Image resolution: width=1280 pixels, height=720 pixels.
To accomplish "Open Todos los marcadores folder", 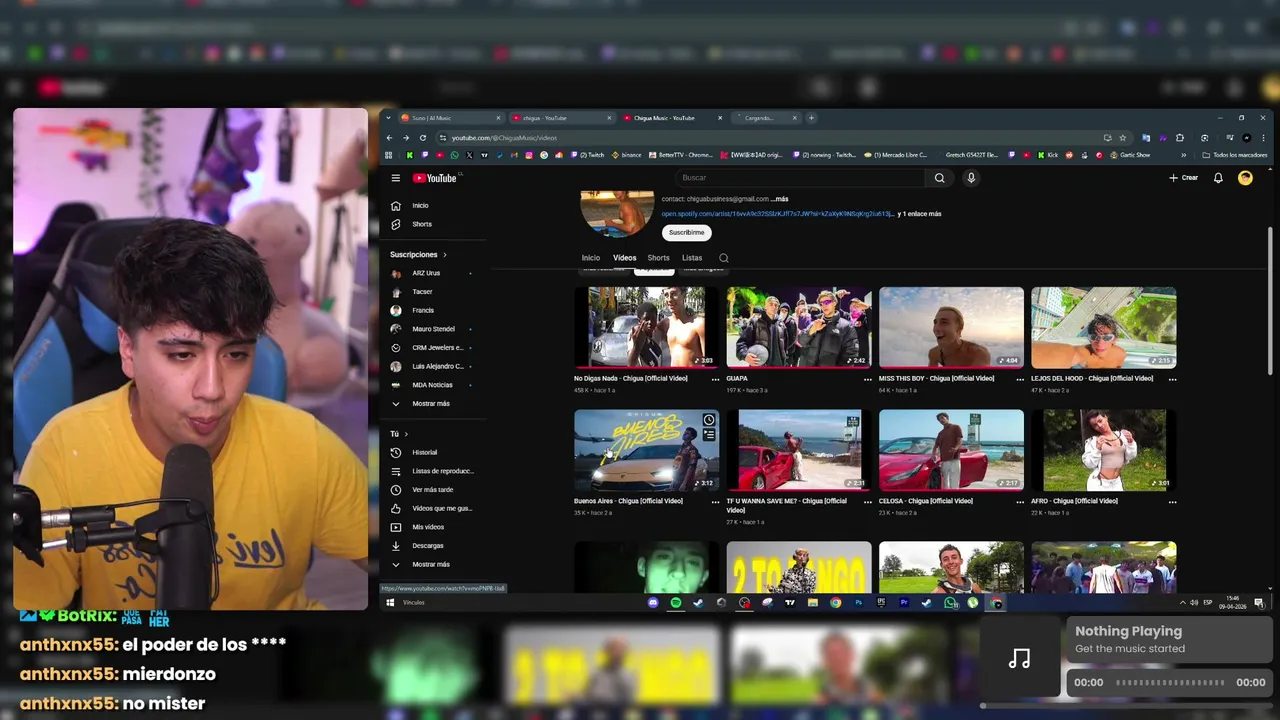I will click(1235, 155).
